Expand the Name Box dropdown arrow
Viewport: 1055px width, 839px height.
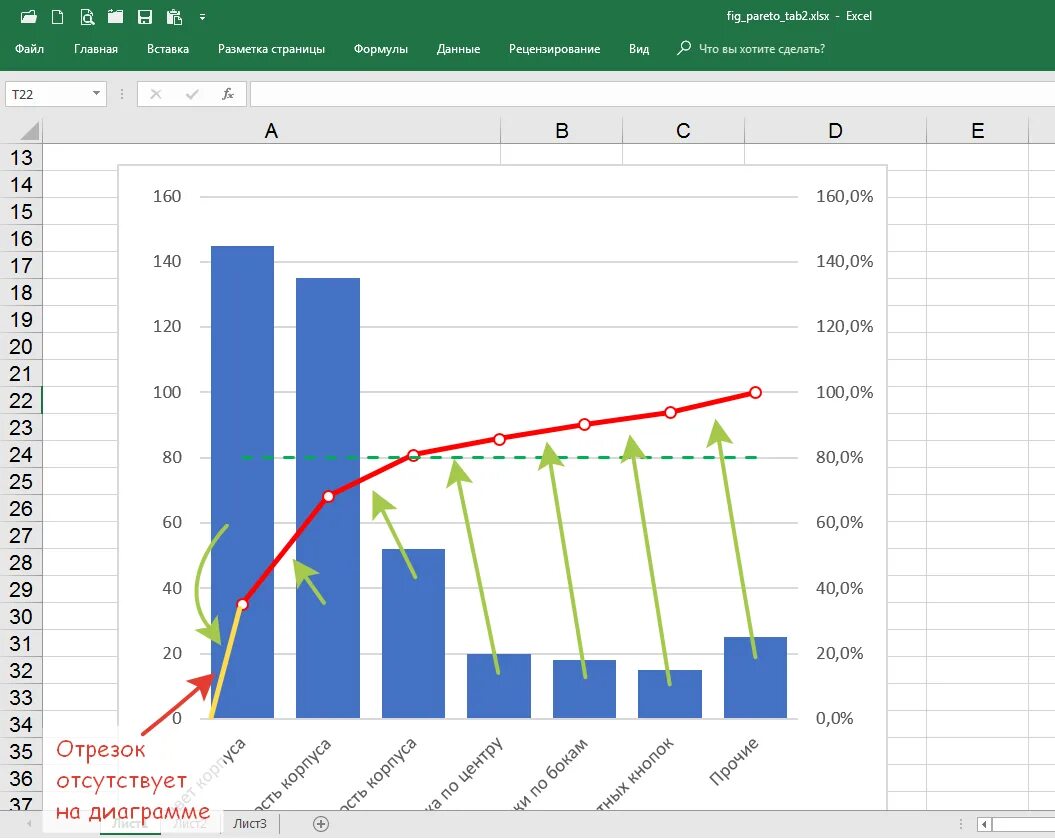(96, 94)
